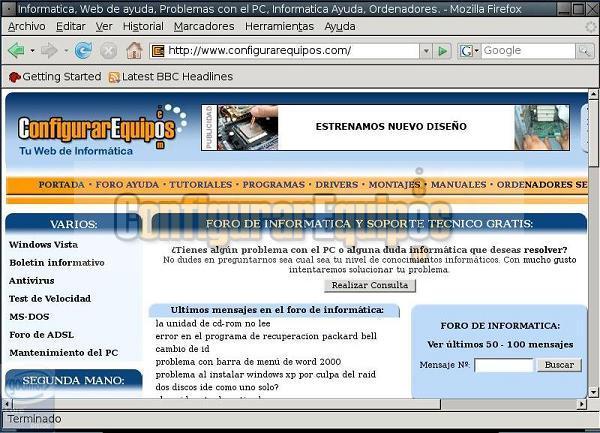Screen dimensions: 600x433
Task: Click the Google search input box
Action: pos(528,50)
